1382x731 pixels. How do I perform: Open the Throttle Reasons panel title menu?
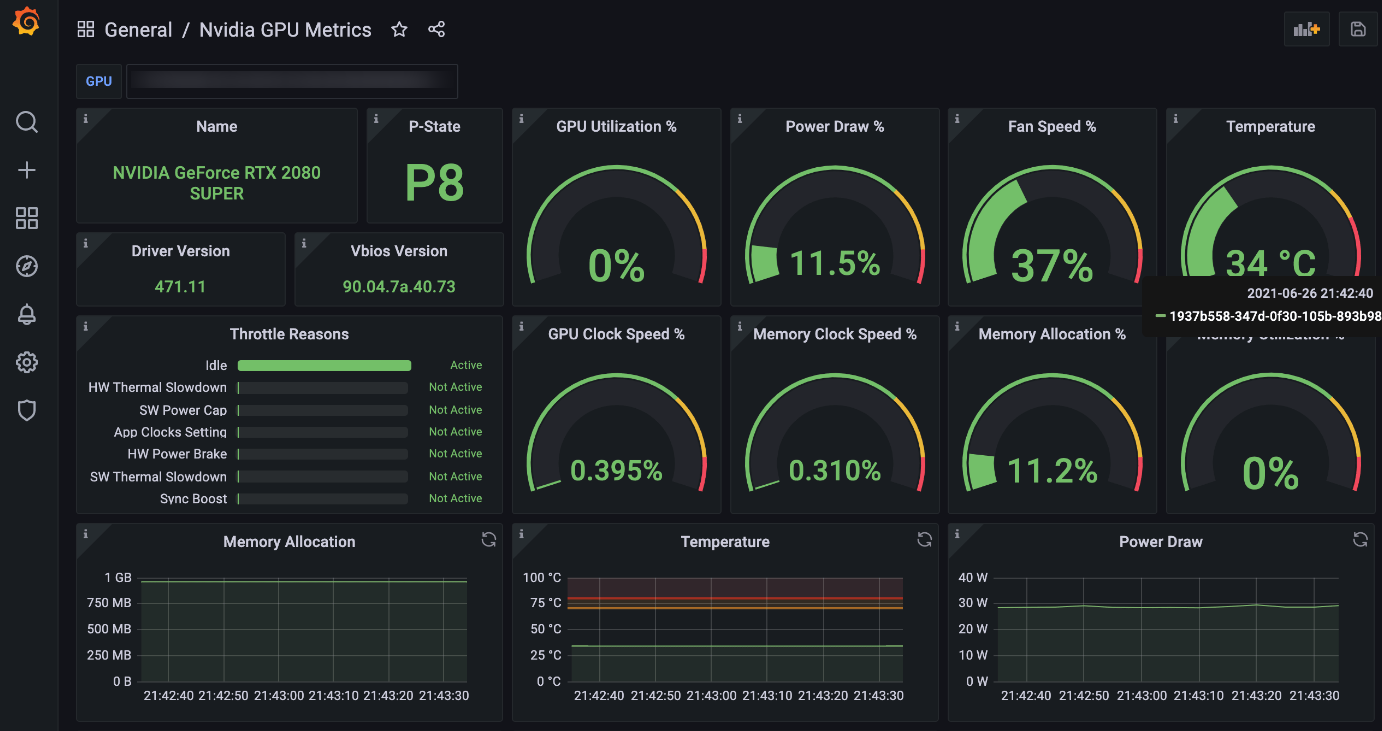pyautogui.click(x=289, y=334)
